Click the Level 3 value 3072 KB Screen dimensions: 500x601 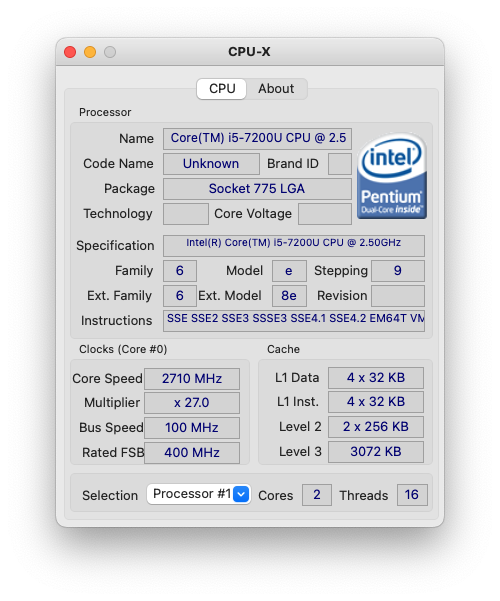376,452
